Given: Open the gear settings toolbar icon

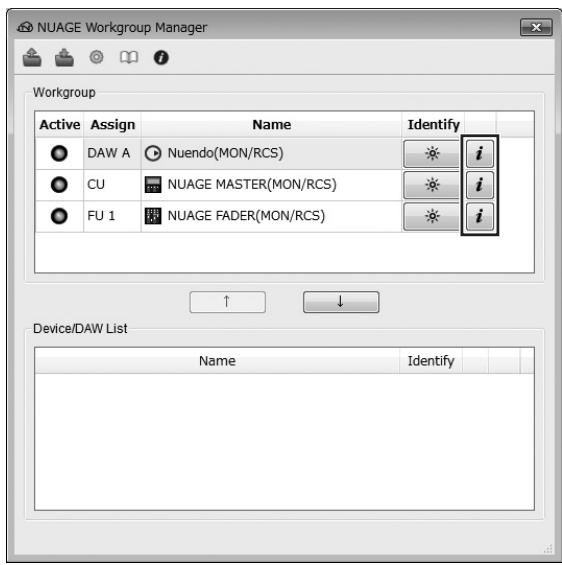Looking at the screenshot, I should tap(97, 57).
